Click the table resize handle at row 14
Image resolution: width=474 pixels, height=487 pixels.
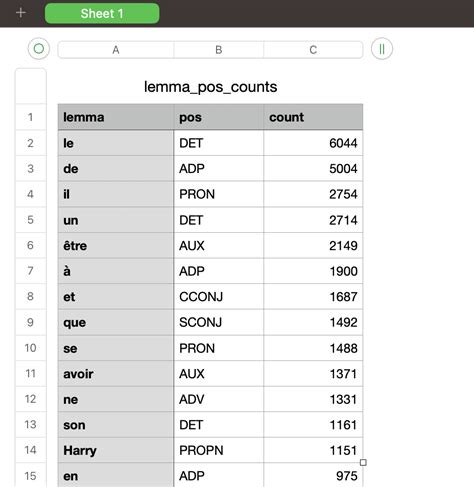363,462
